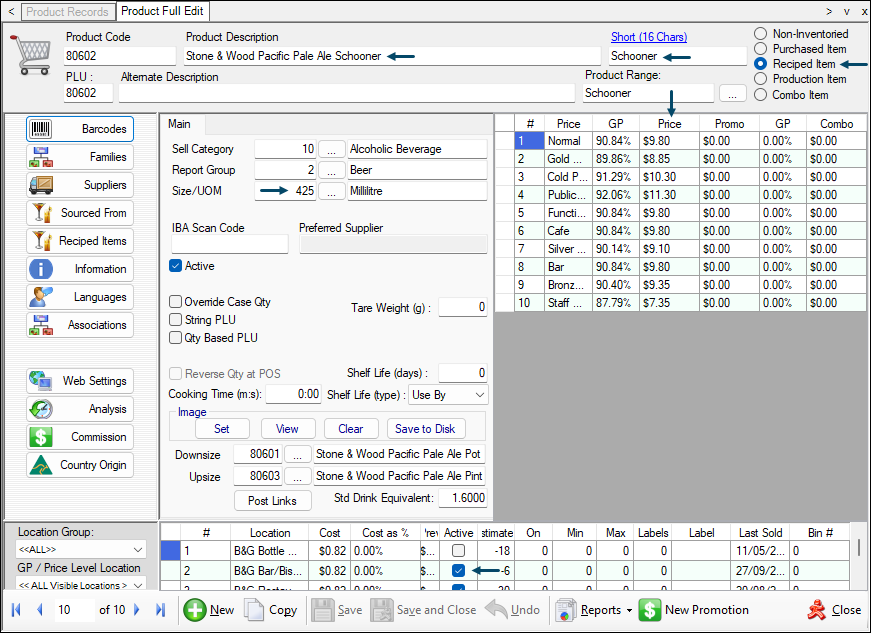Switch to the Product Records tab
Image resolution: width=871 pixels, height=633 pixels.
68,11
